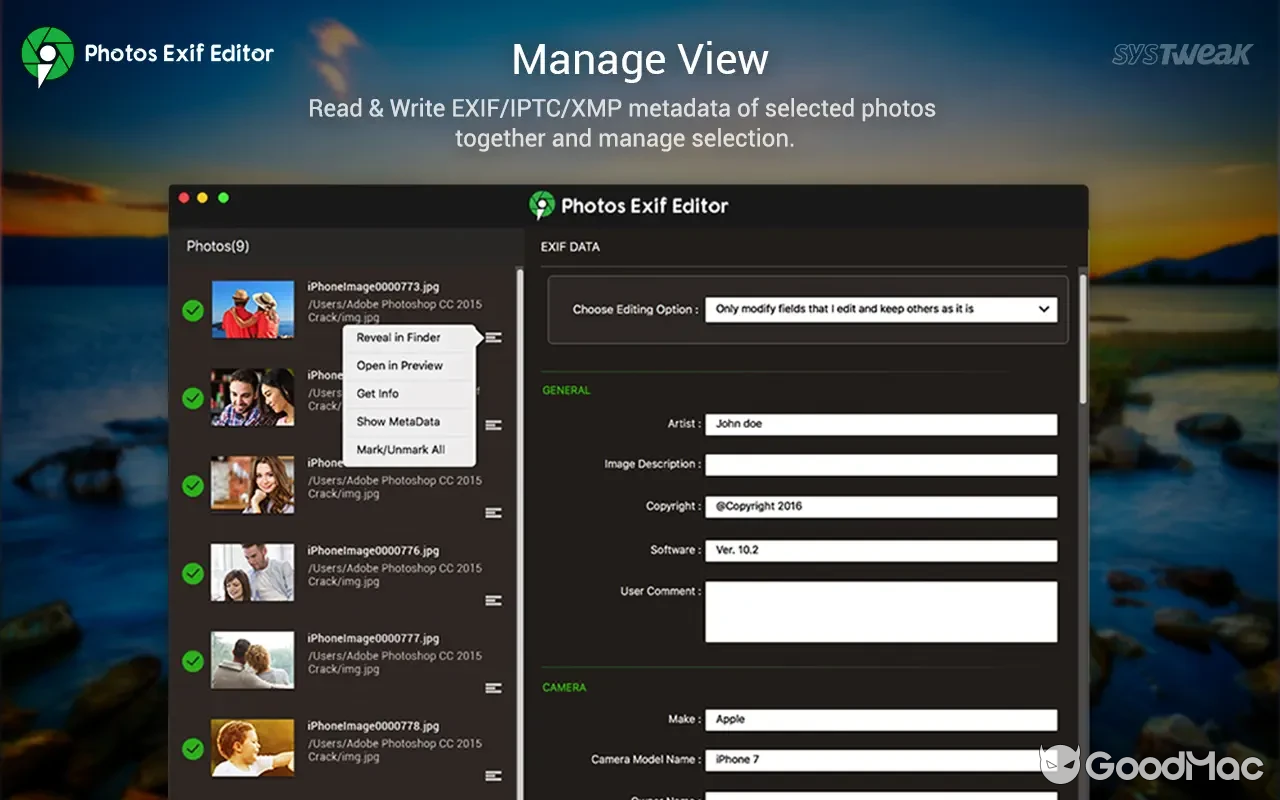Click the options icon below the smiling woman photo
1280x800 pixels.
click(x=493, y=513)
